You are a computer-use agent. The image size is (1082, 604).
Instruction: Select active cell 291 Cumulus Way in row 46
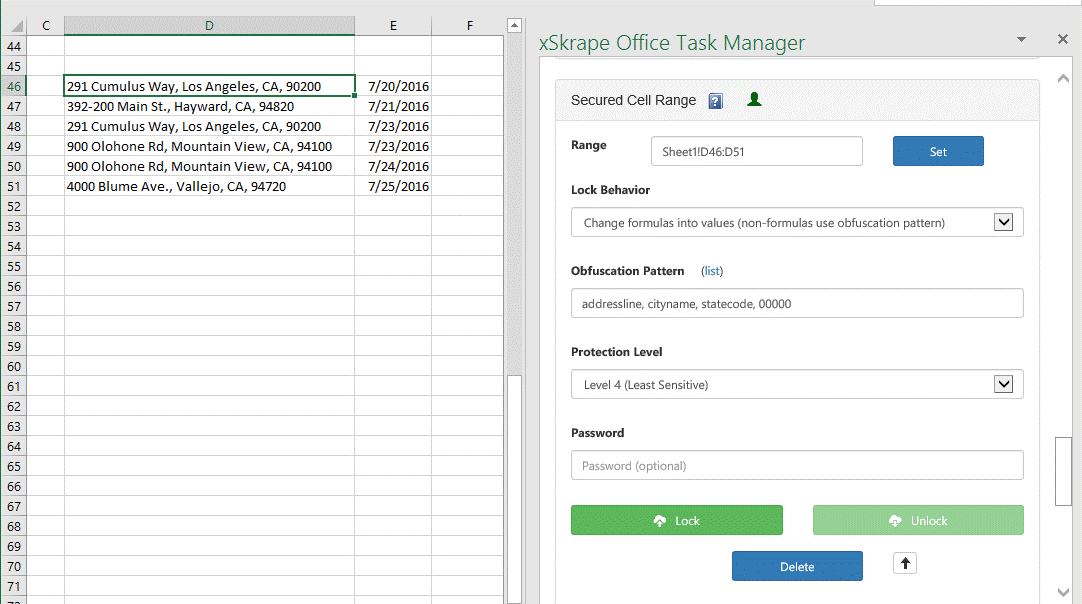209,86
